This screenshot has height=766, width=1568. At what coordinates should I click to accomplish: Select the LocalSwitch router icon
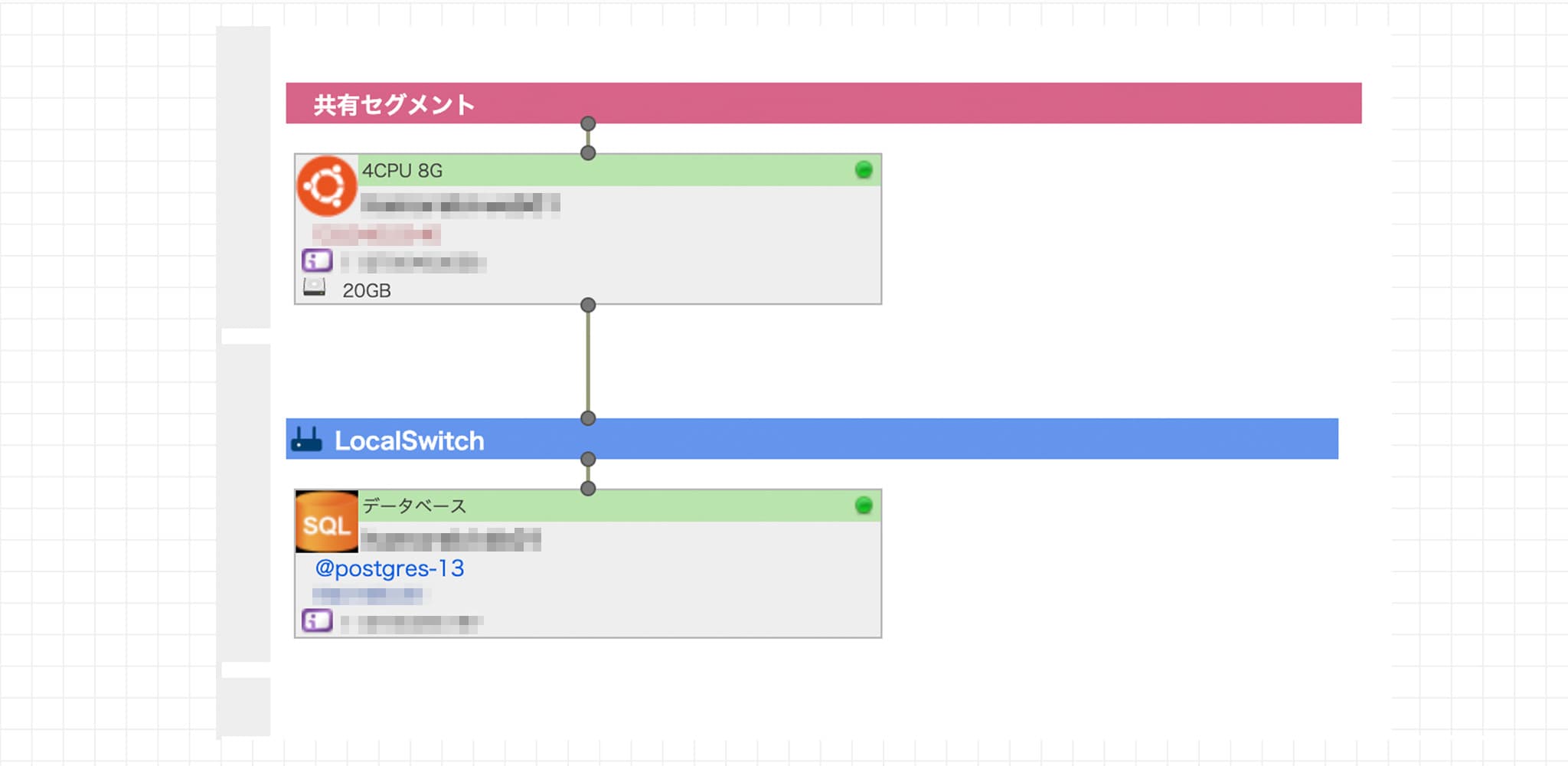(307, 440)
